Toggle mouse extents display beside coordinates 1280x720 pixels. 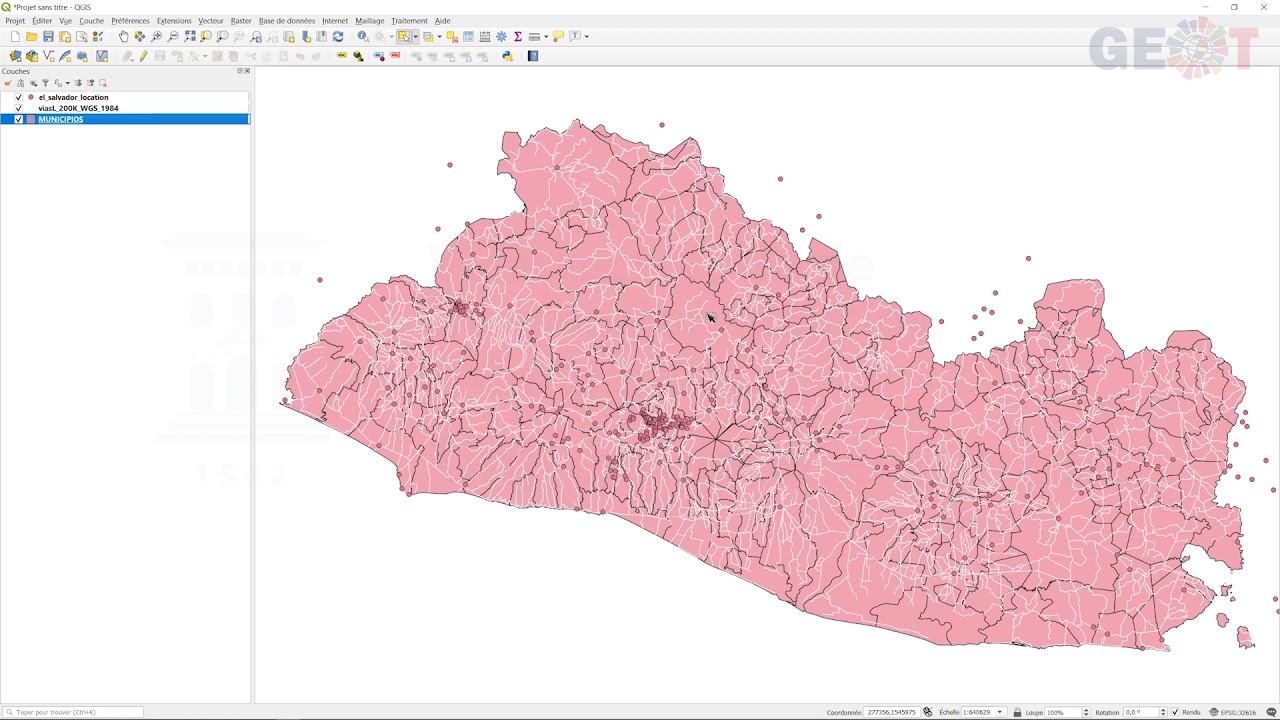(927, 712)
